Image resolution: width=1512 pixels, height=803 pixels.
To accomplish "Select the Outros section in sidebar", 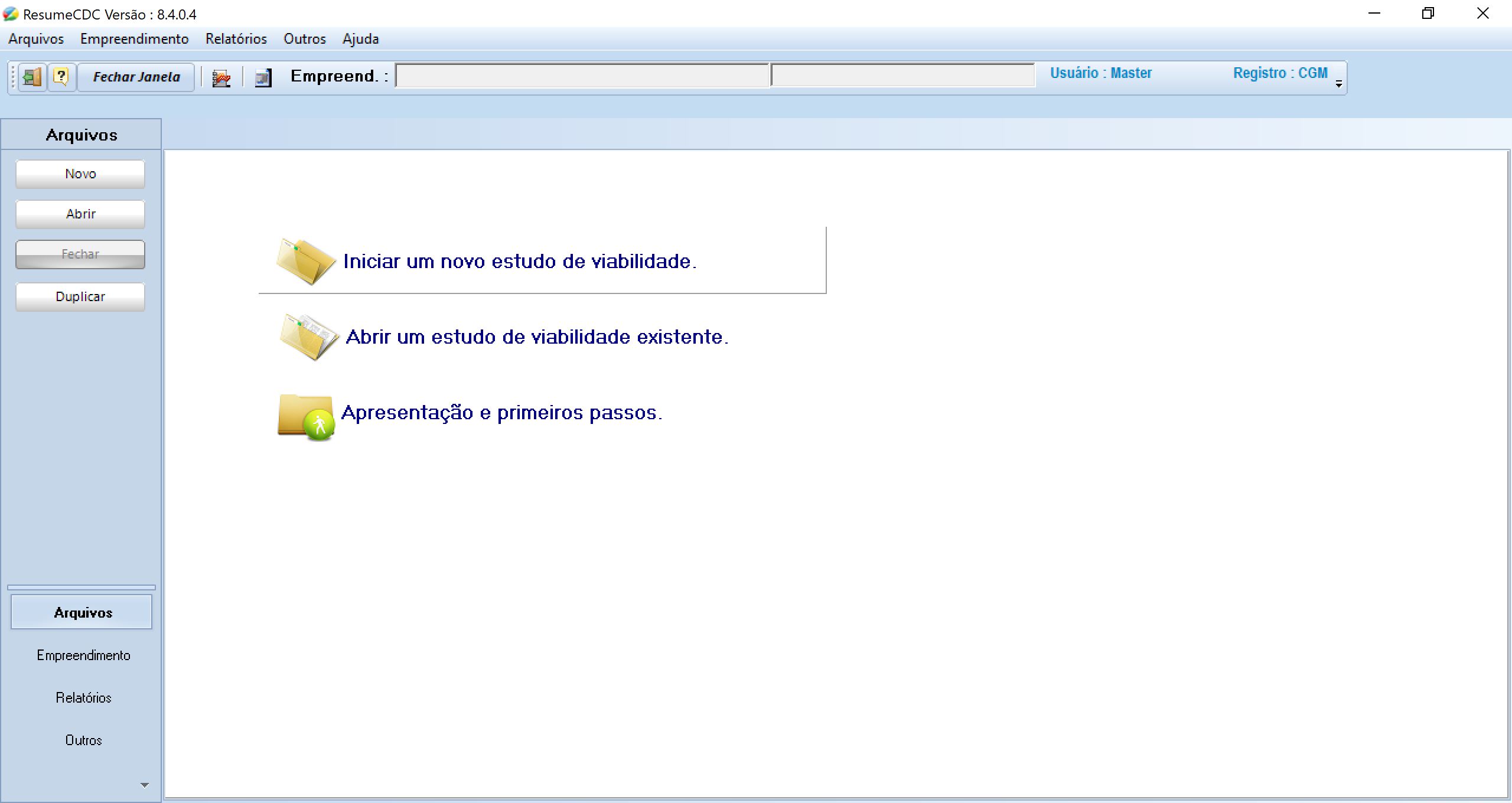I will point(83,740).
